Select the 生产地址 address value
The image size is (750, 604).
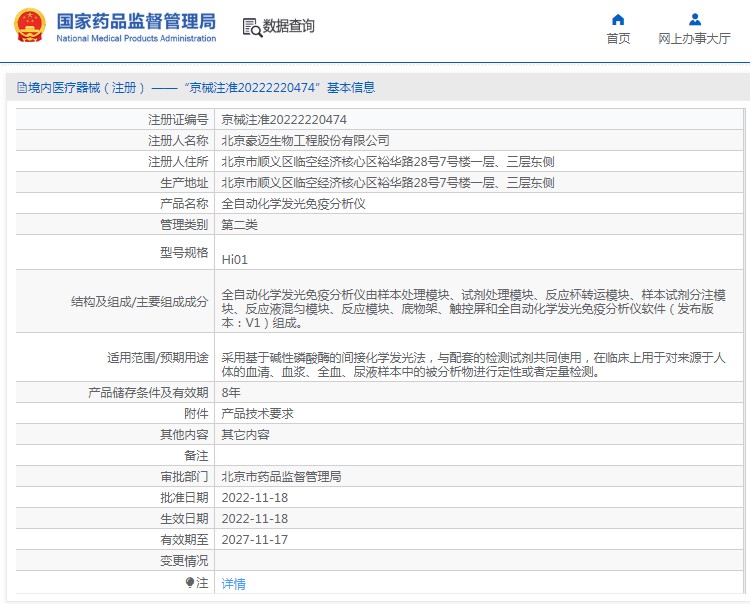(388, 183)
